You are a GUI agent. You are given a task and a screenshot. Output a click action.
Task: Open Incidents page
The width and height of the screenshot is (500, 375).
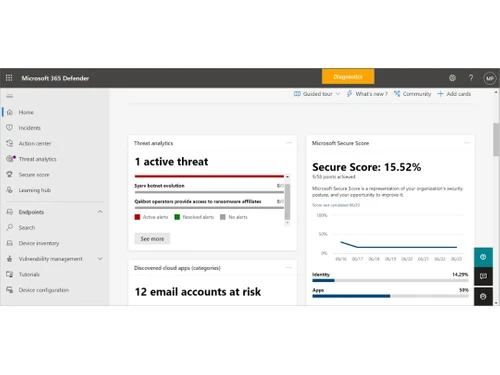click(x=30, y=128)
